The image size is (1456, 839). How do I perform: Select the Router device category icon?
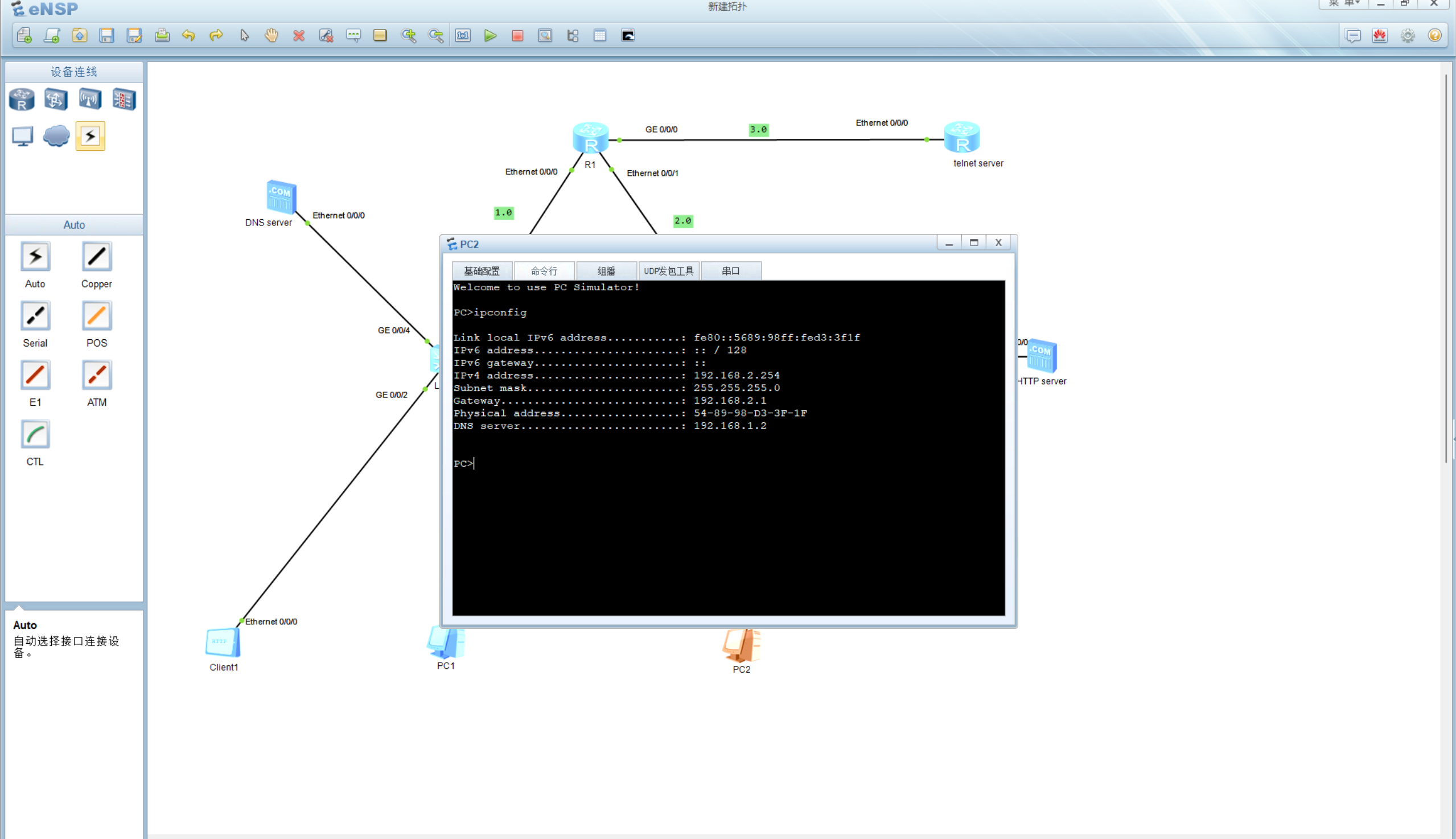(x=22, y=100)
